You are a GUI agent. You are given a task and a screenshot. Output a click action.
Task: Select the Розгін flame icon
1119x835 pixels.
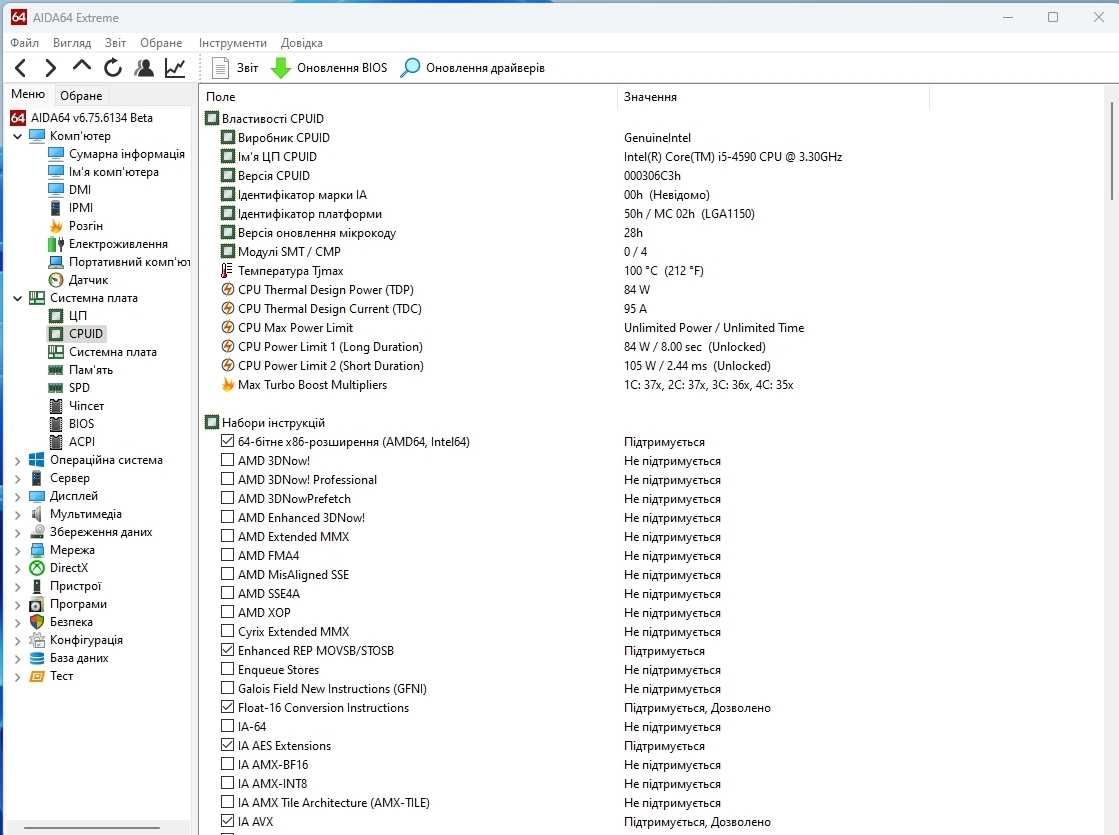click(x=56, y=226)
